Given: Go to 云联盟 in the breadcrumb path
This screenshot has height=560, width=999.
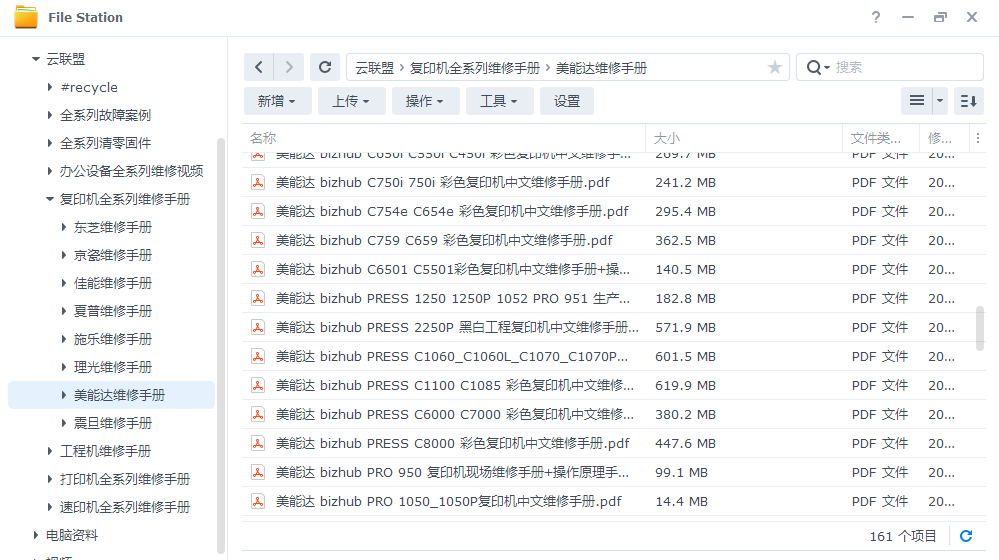Looking at the screenshot, I should click(374, 68).
